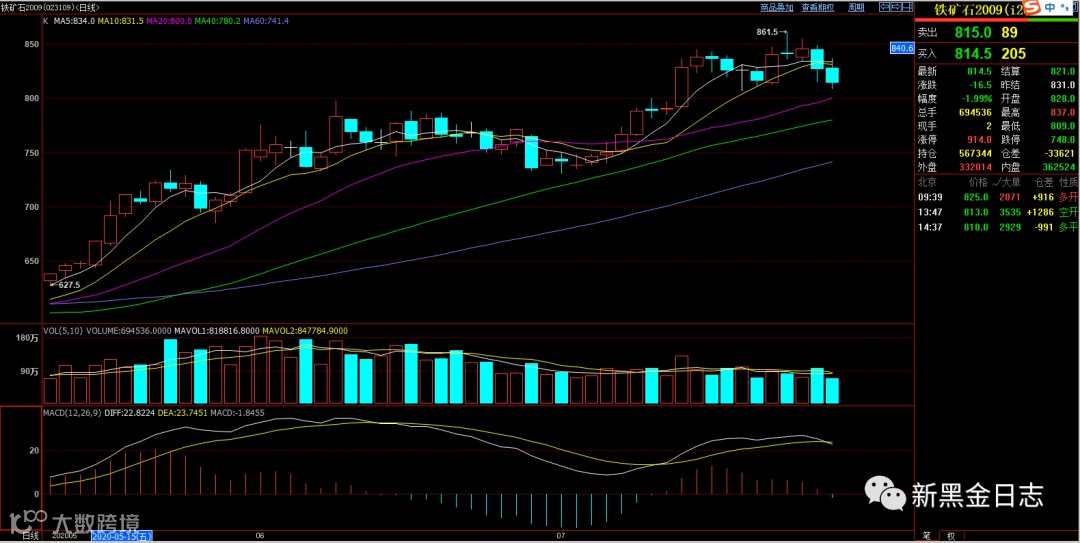Click the 861.5 high price annotation
1080x543 pixels.
766,32
